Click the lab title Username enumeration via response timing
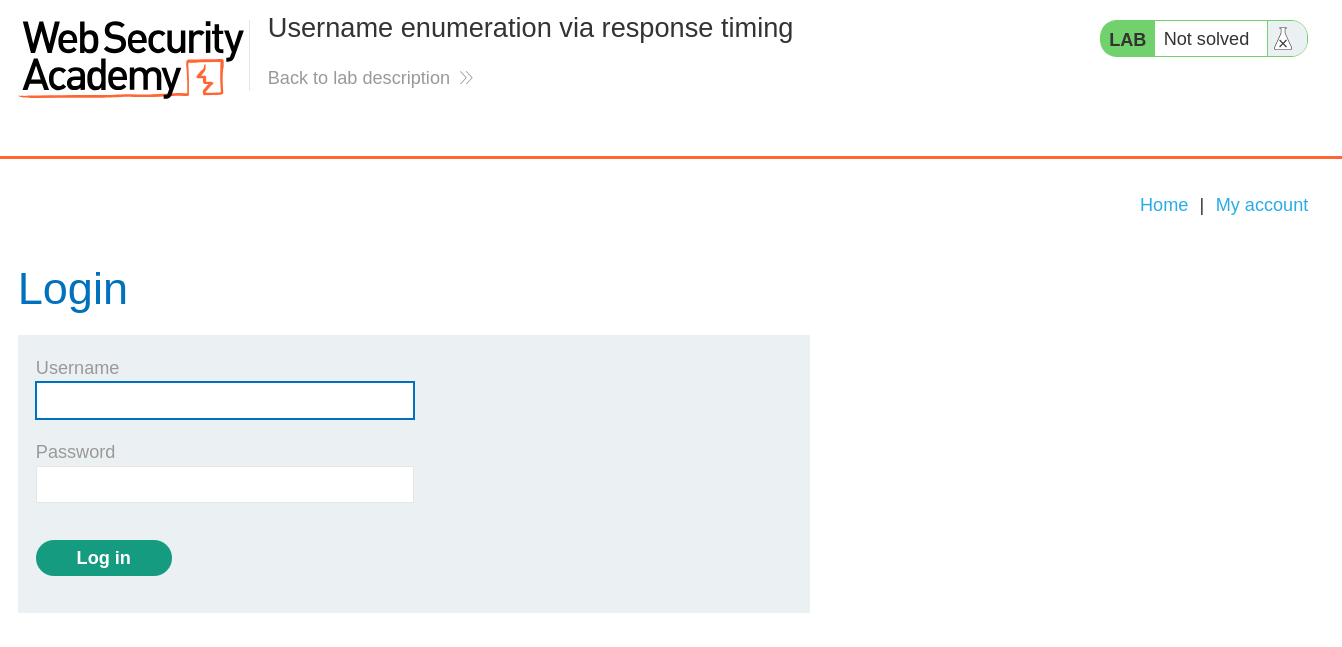 [530, 28]
